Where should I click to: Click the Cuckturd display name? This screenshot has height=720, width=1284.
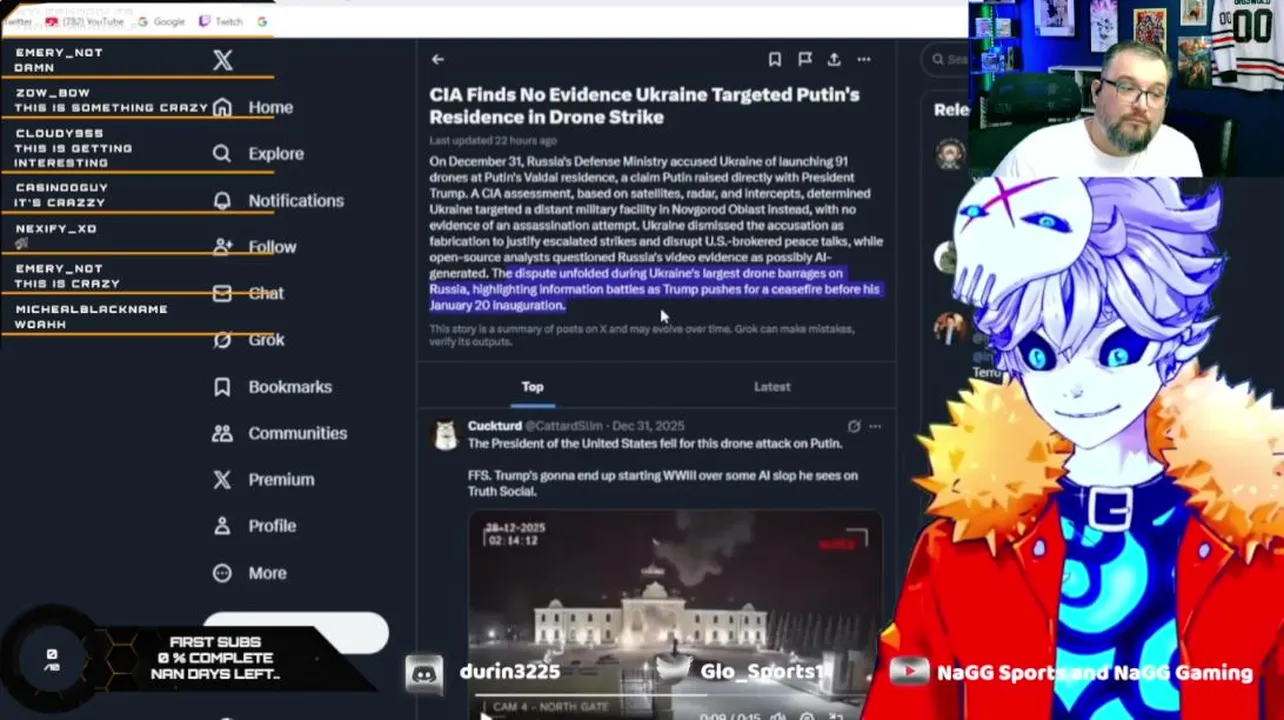494,426
